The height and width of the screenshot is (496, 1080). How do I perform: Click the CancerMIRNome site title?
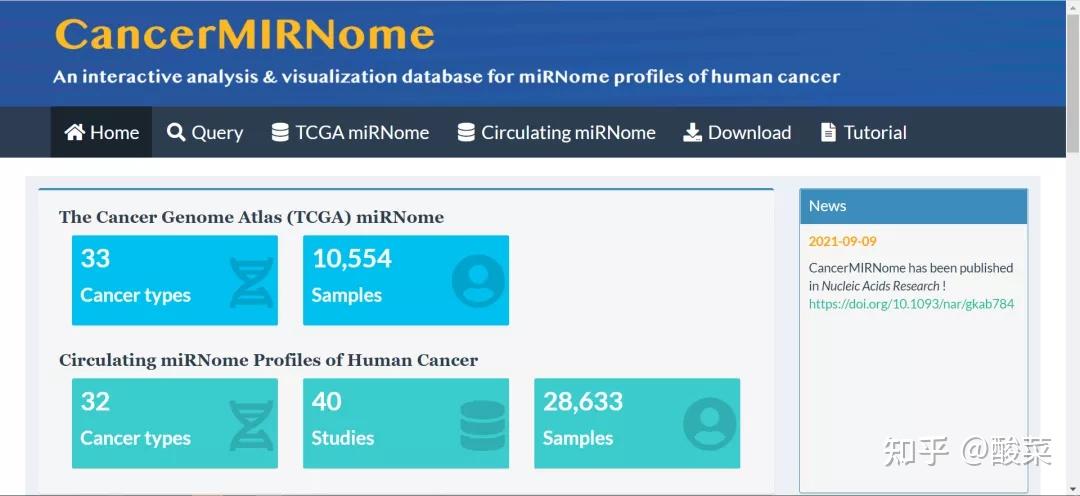pyautogui.click(x=245, y=34)
